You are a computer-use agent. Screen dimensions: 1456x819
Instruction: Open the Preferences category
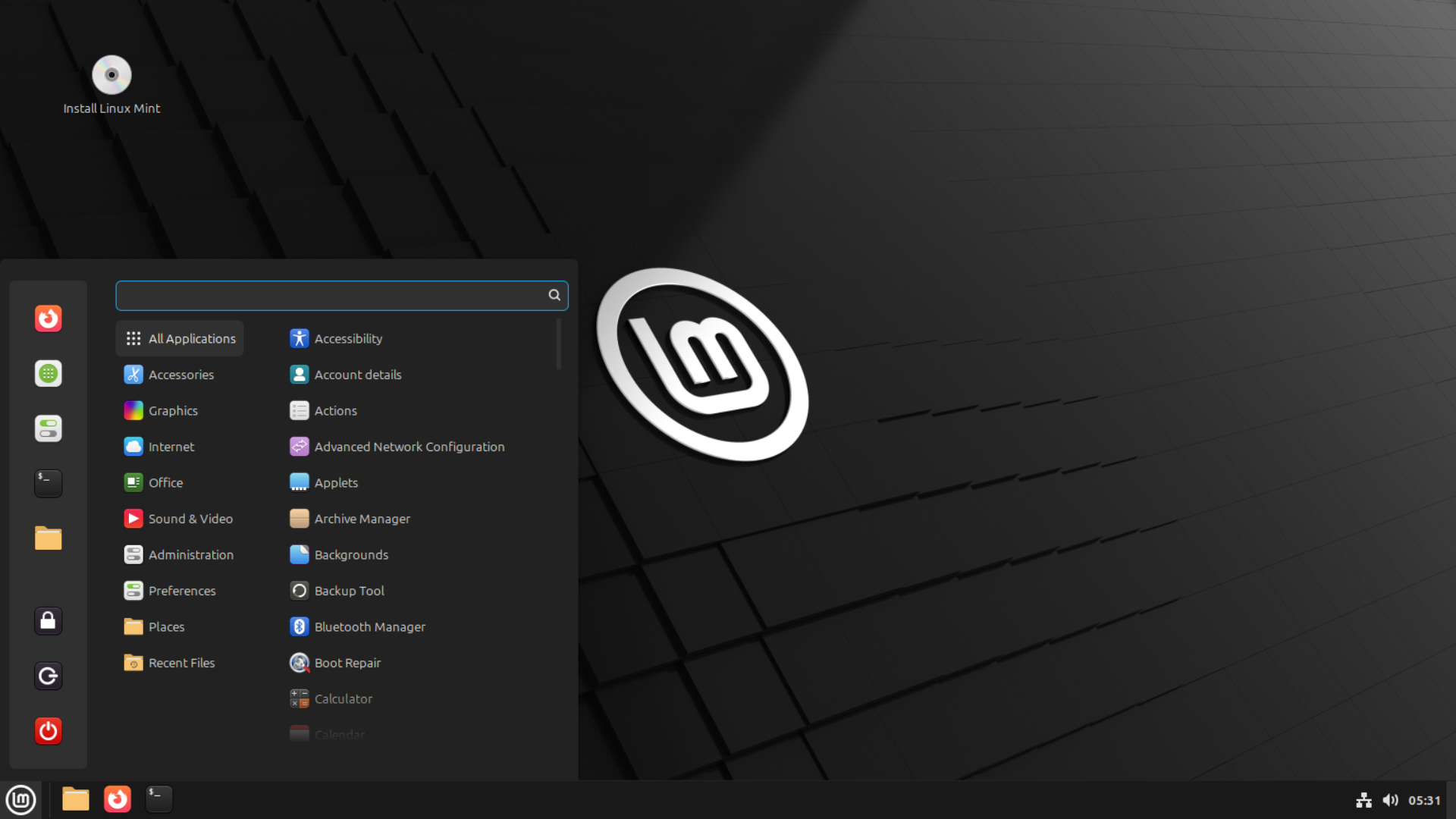181,591
